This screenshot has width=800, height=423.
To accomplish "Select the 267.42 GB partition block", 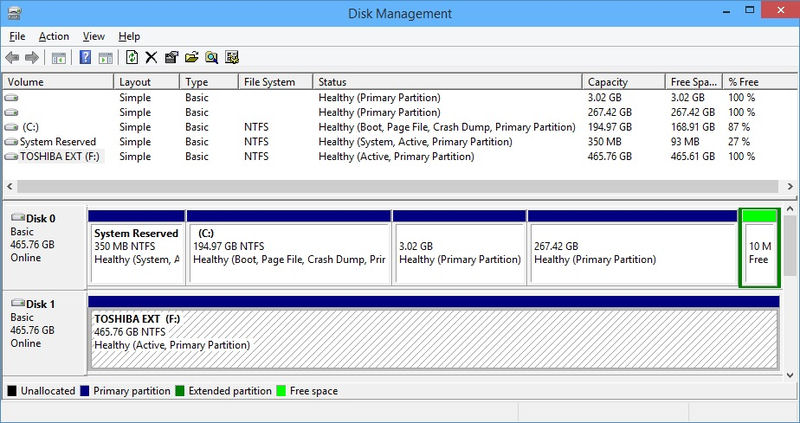I will coord(632,248).
